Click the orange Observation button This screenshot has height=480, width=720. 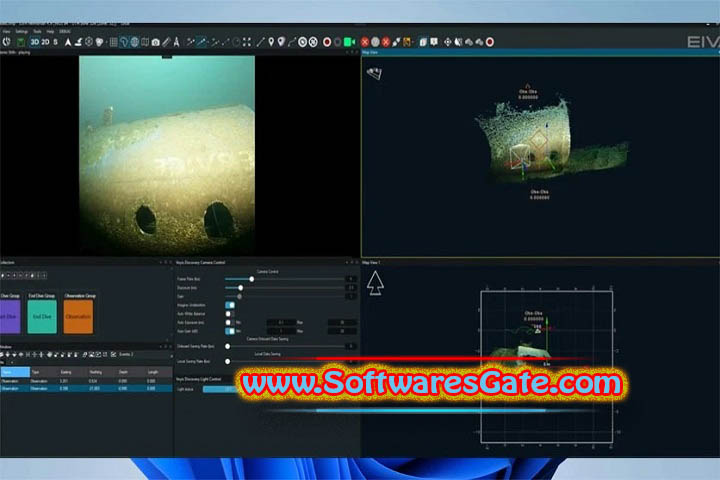(78, 316)
